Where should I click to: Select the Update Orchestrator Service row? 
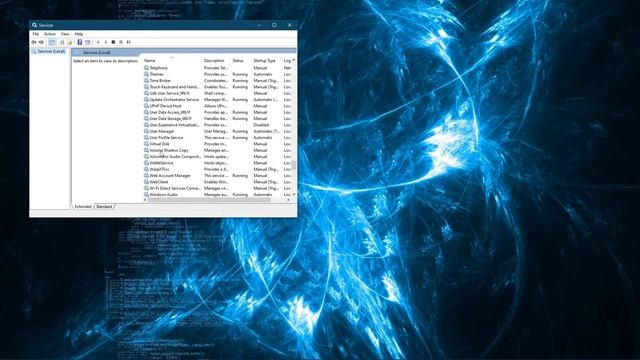pos(217,100)
